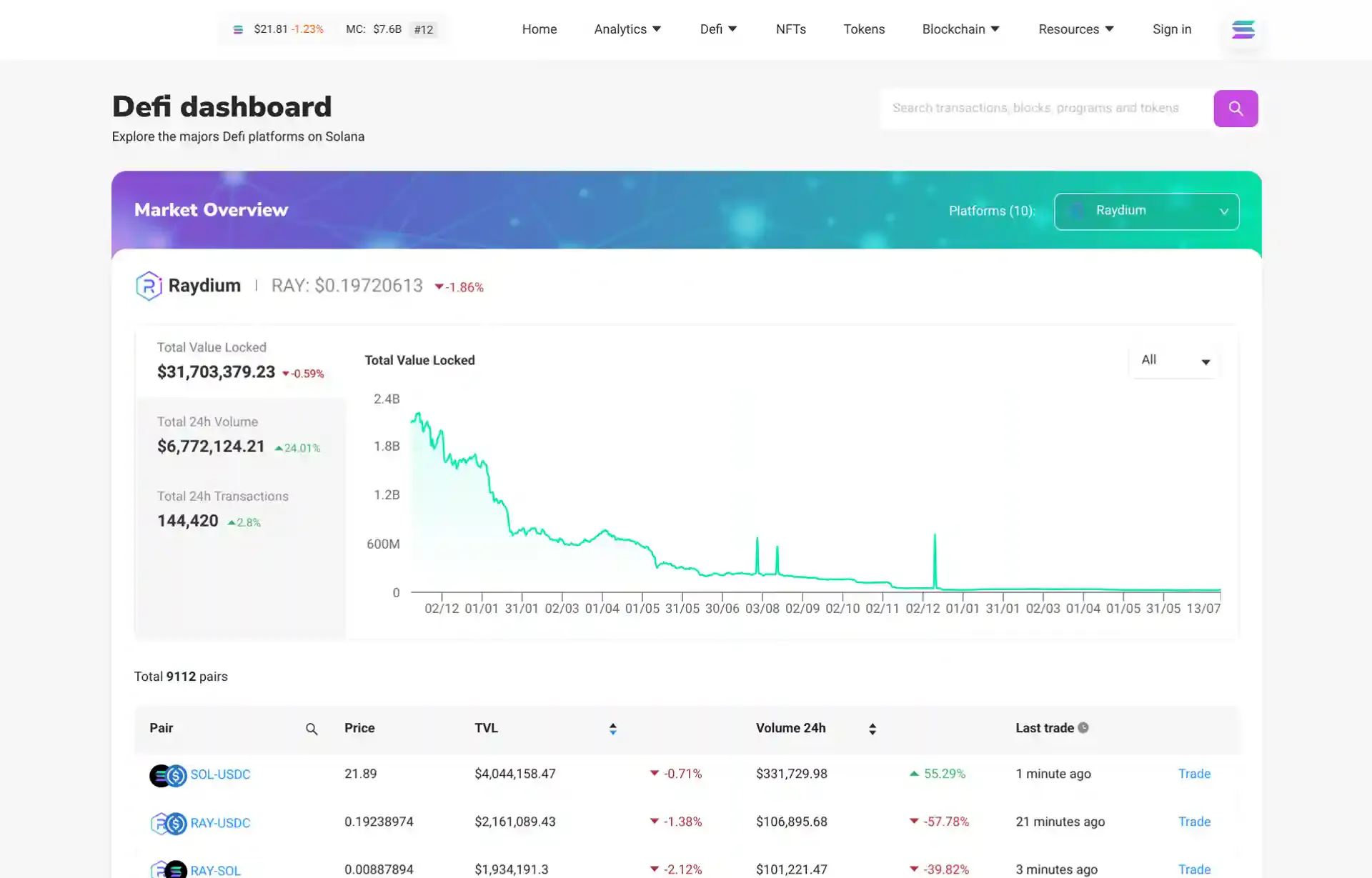Click Trade for SOL-USDC
This screenshot has height=878, width=1372.
coord(1194,774)
